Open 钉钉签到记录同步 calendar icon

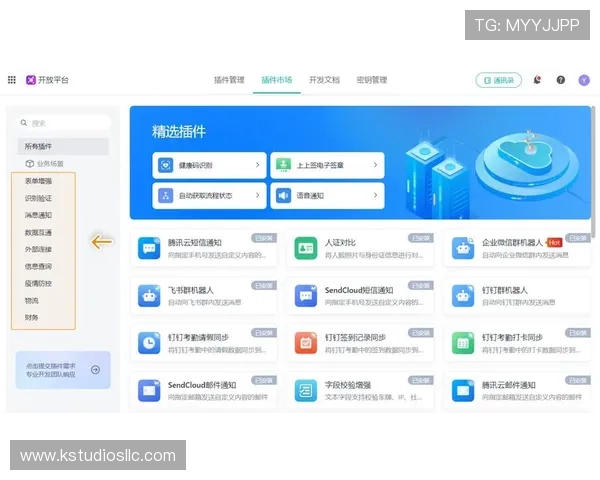pyautogui.click(x=306, y=343)
